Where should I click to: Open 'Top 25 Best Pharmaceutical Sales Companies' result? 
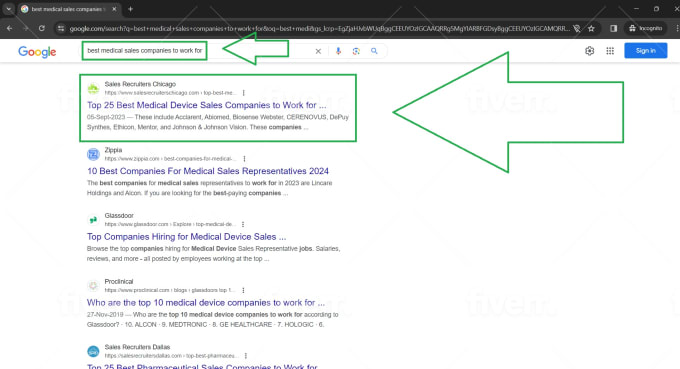pyautogui.click(x=202, y=366)
